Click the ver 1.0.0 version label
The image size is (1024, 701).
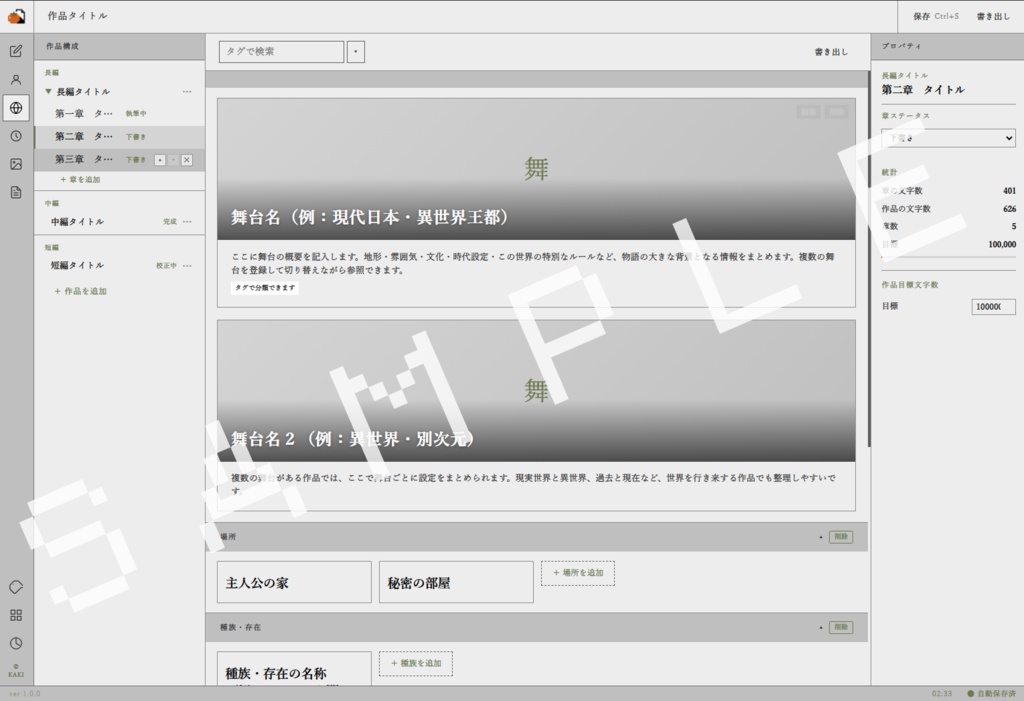point(25,694)
